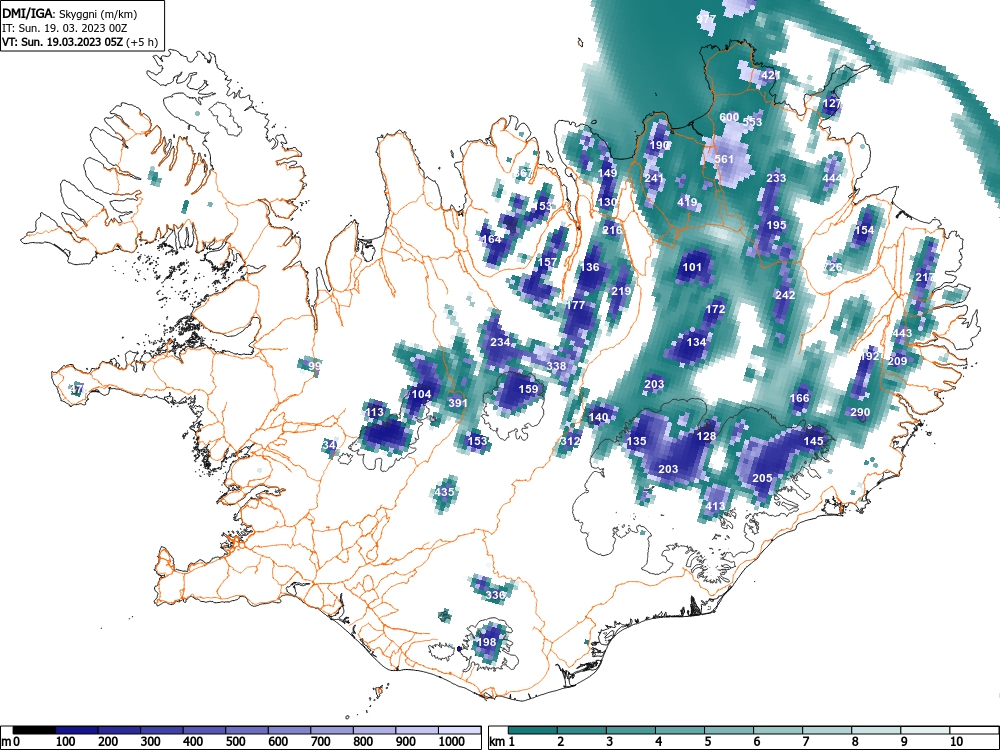Click the visibility value 177
The image size is (1000, 750).
point(575,305)
